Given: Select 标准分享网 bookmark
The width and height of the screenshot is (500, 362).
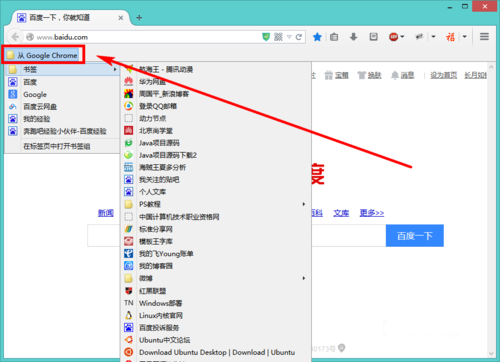Looking at the screenshot, I should tap(216, 229).
